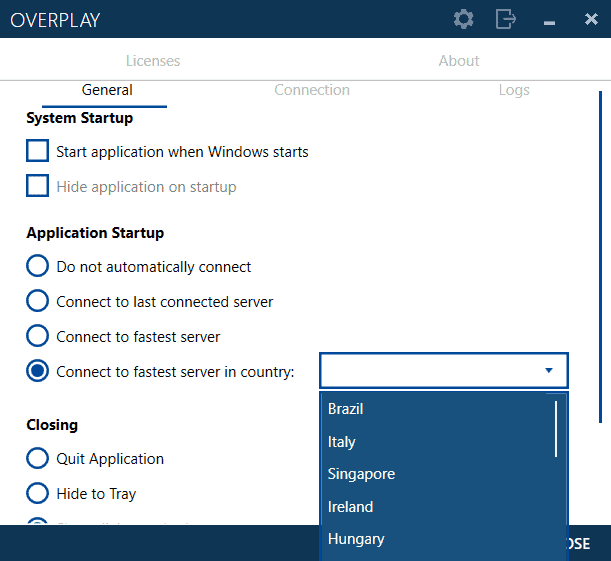Select Do not automatically connect
Image resolution: width=611 pixels, height=561 pixels.
[37, 266]
